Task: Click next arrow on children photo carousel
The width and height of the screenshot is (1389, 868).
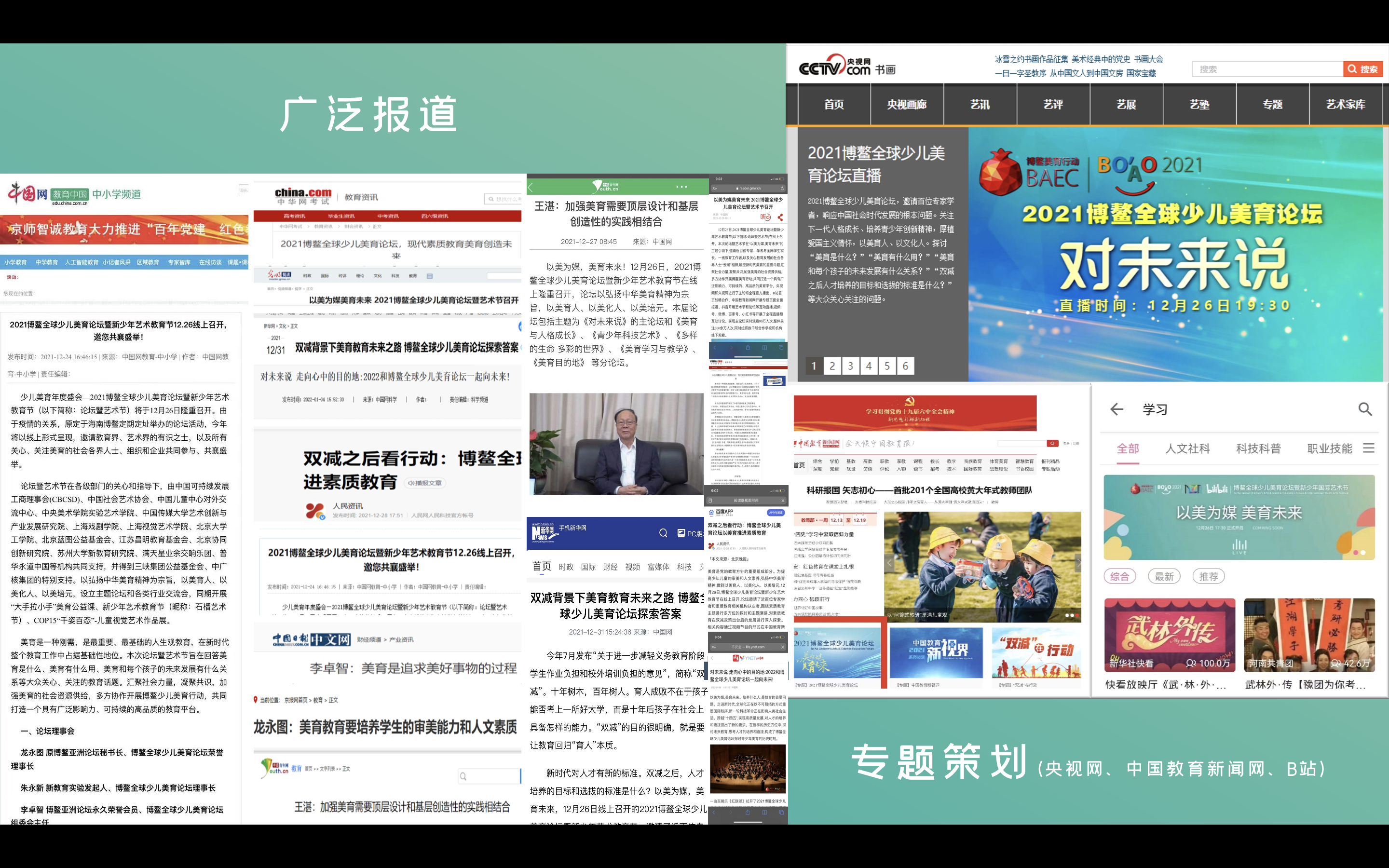Action: point(1077,563)
